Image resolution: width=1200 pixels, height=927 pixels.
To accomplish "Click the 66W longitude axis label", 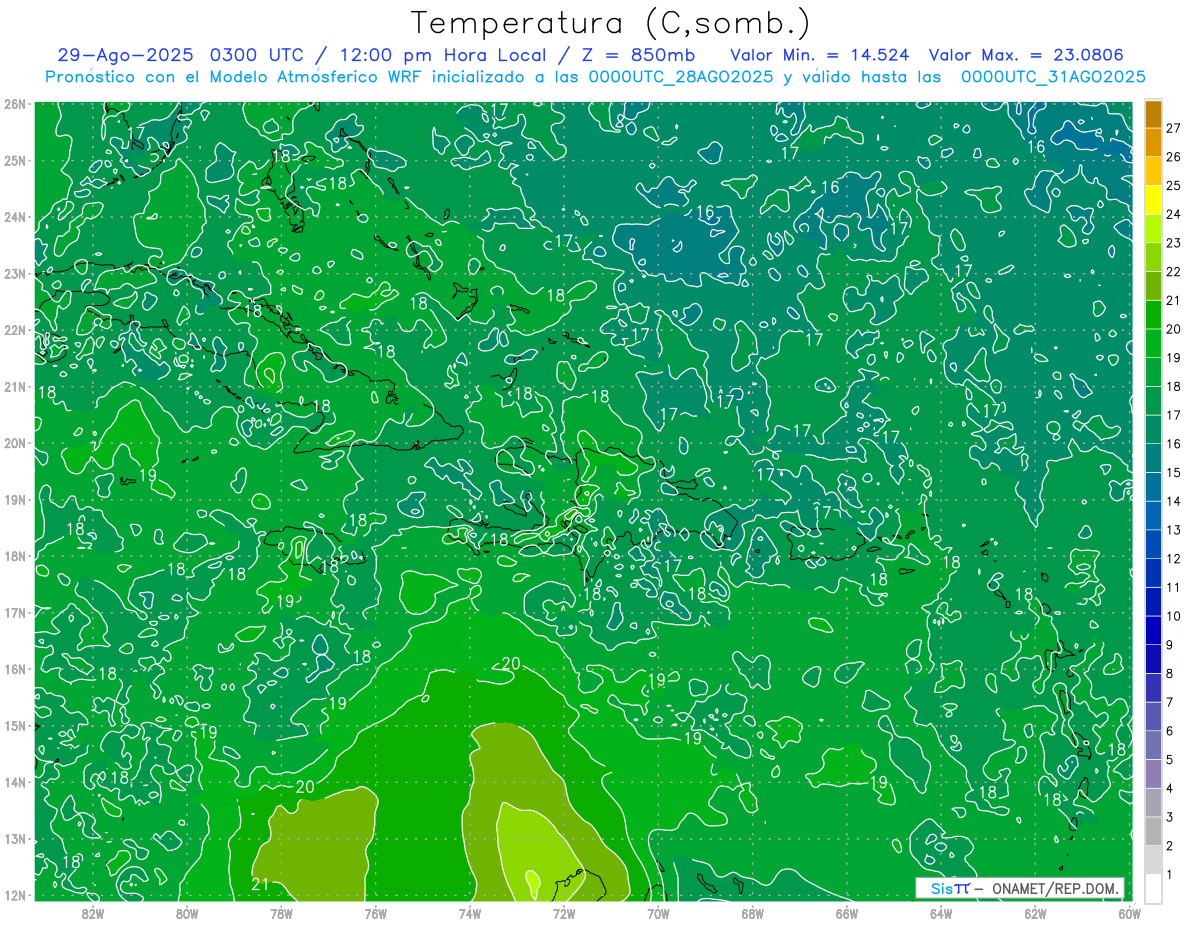I will 846,912.
